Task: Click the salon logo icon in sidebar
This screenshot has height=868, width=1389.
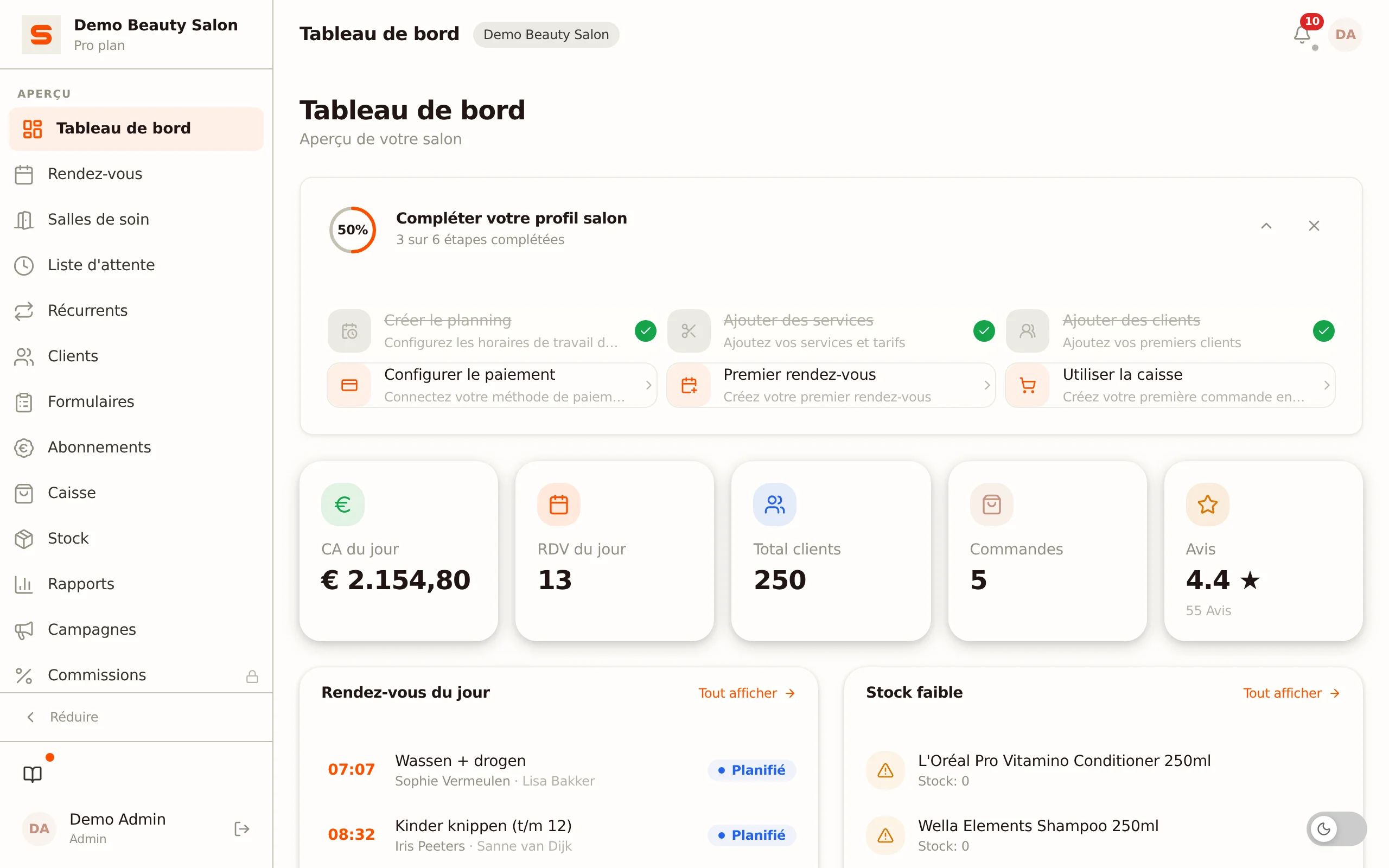Action: (41, 34)
